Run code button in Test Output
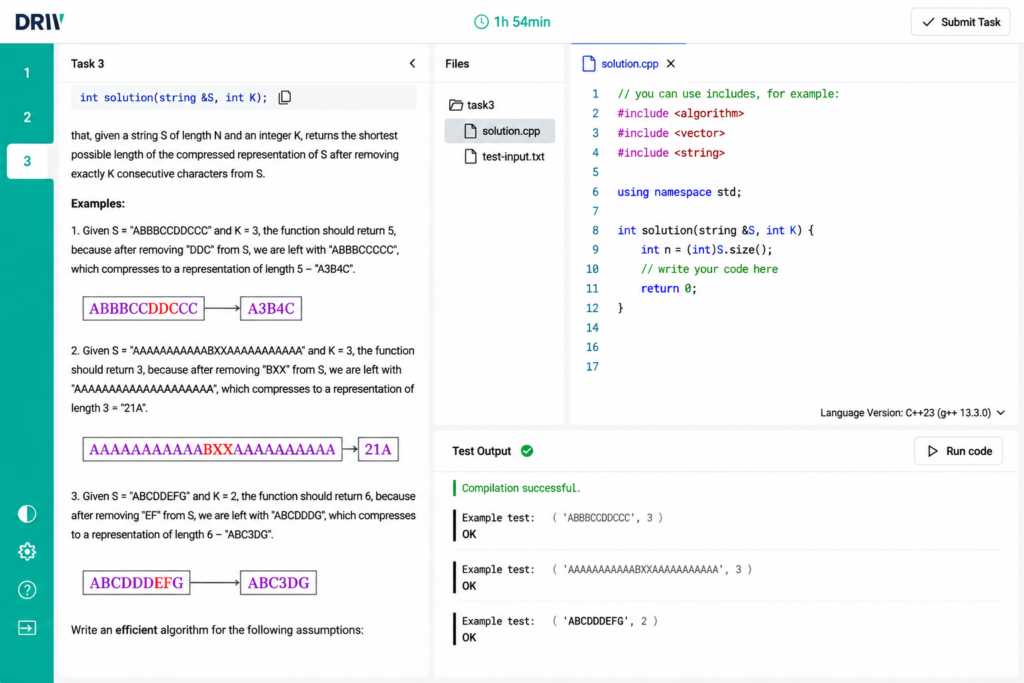 (959, 451)
